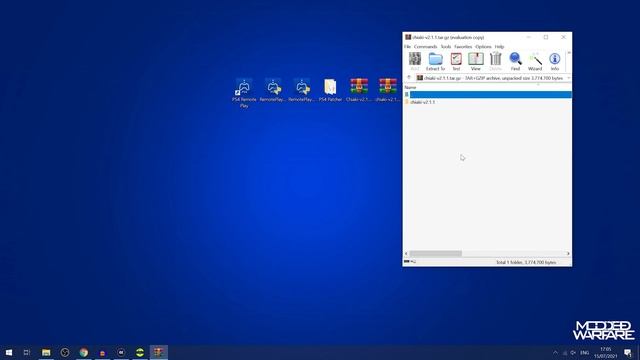Image resolution: width=640 pixels, height=360 pixels.
Task: Open the Favorites menu
Action: pos(463,47)
